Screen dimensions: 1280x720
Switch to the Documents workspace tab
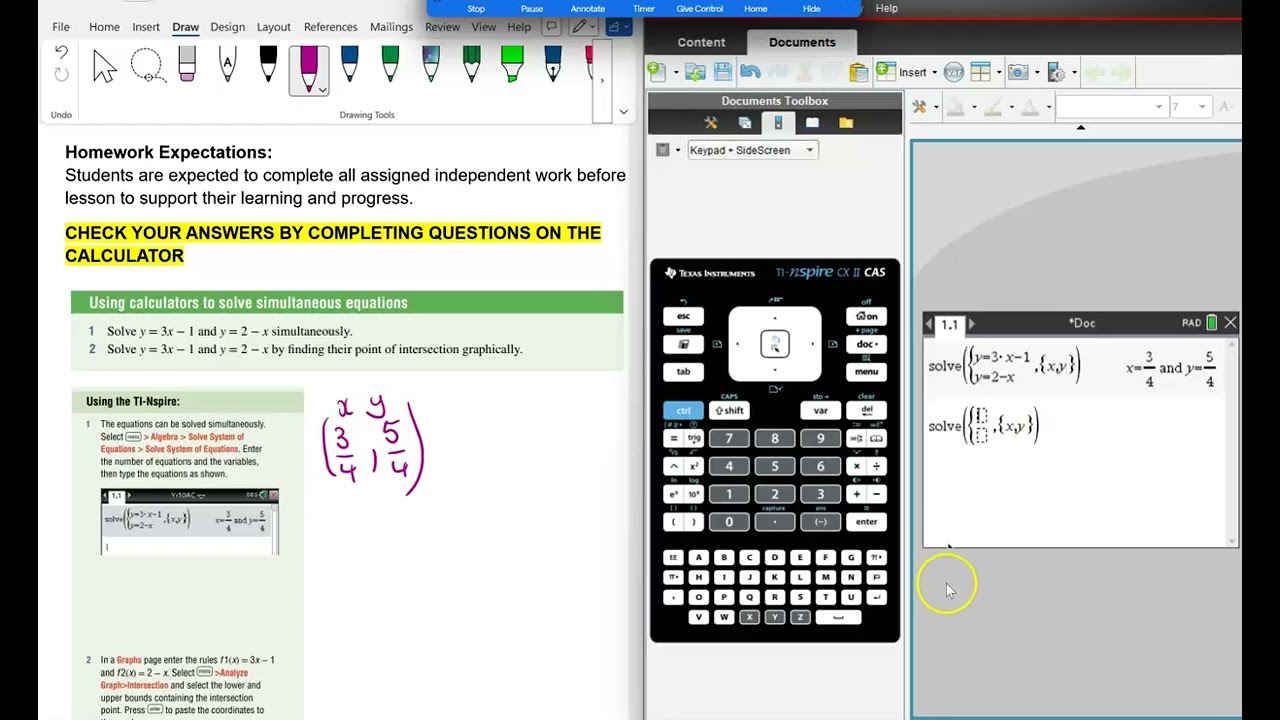[x=802, y=42]
